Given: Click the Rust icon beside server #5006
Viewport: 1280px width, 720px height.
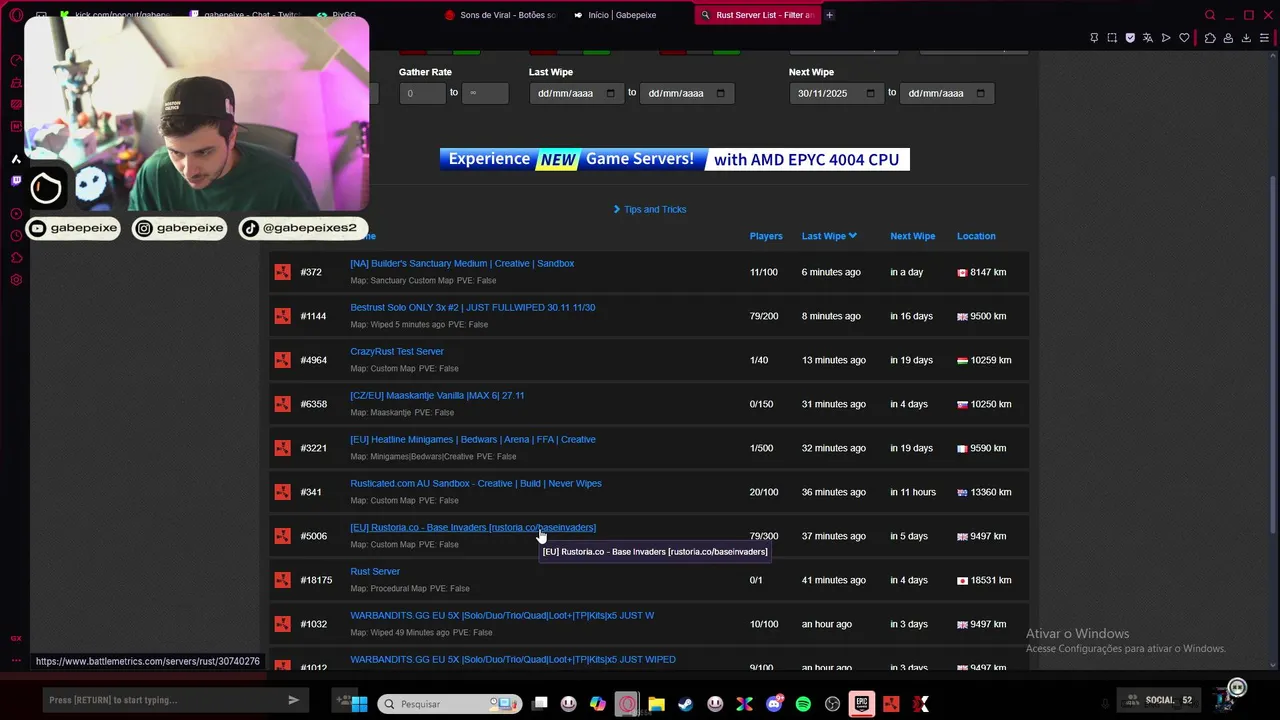Looking at the screenshot, I should point(282,536).
